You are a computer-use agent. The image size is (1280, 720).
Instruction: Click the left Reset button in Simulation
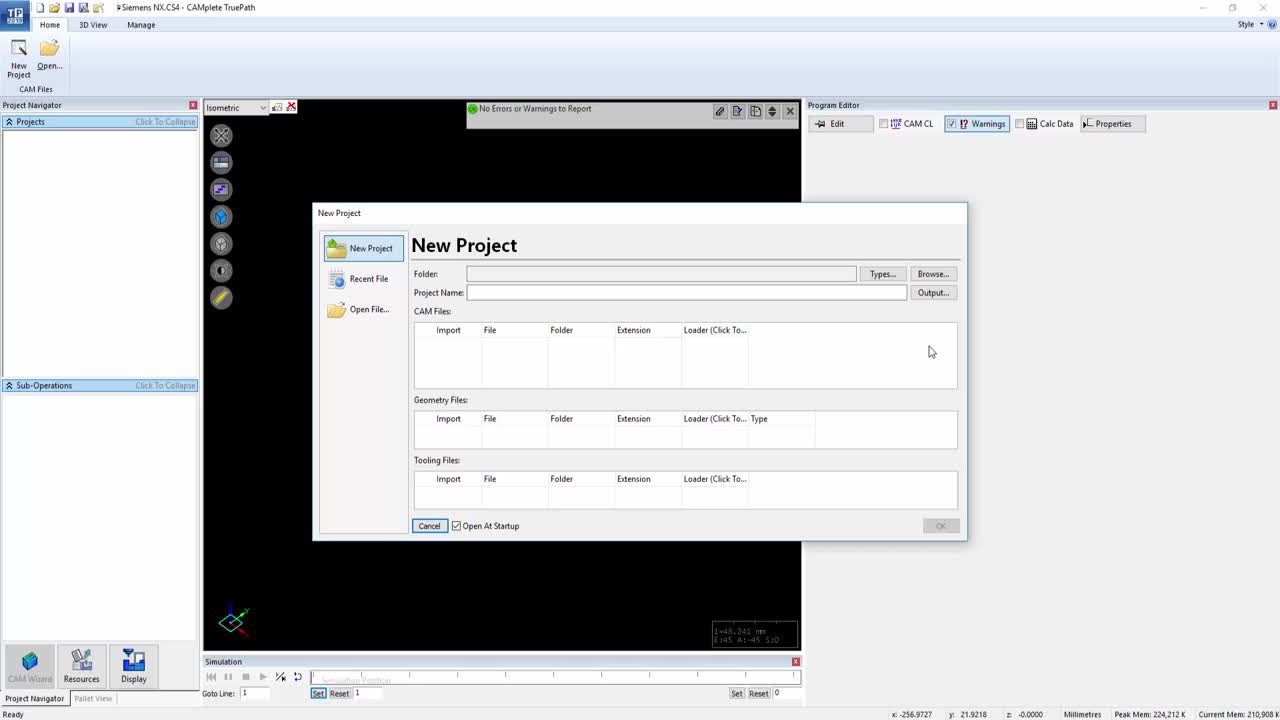340,694
